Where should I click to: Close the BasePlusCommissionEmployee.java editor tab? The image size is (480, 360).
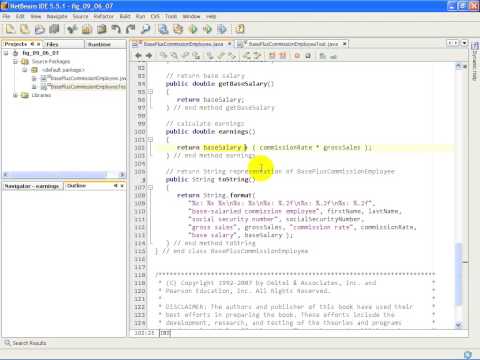(229, 44)
